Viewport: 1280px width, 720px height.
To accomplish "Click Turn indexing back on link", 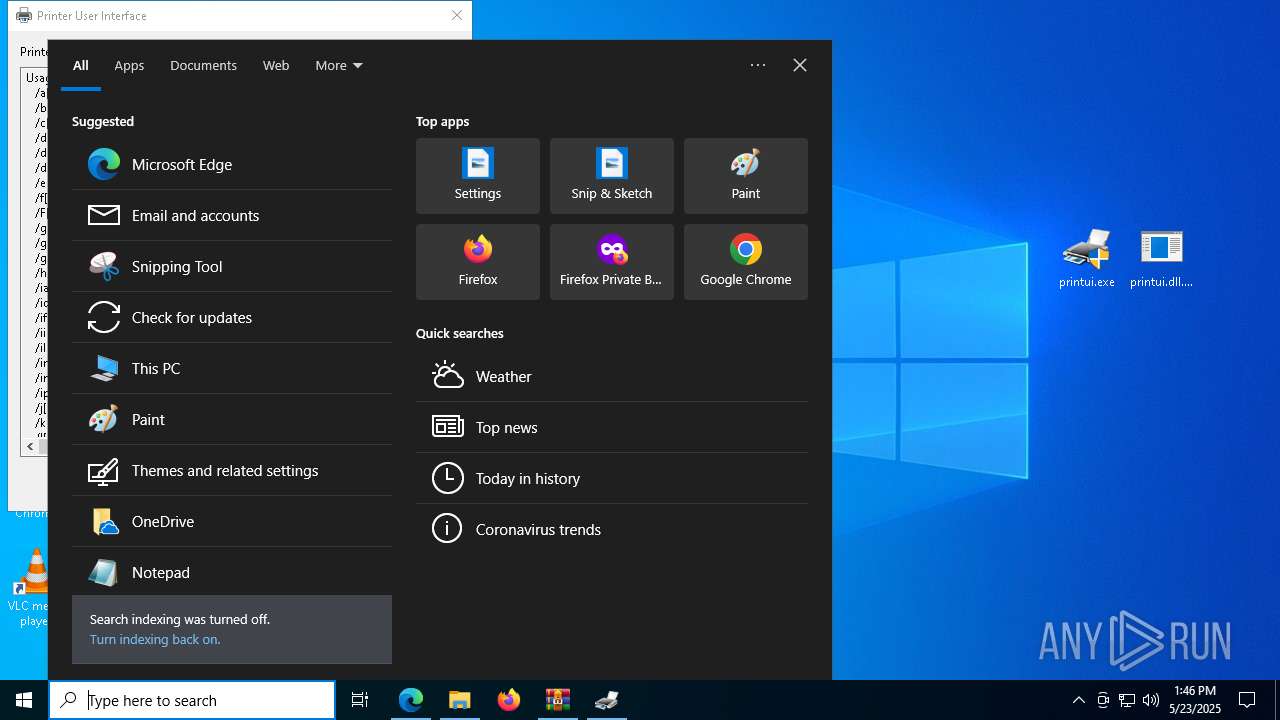I will tap(155, 639).
